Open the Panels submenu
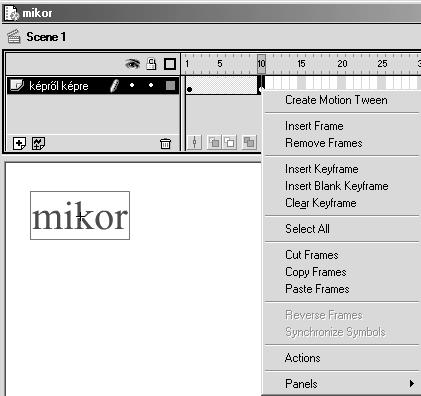 [x=342, y=384]
